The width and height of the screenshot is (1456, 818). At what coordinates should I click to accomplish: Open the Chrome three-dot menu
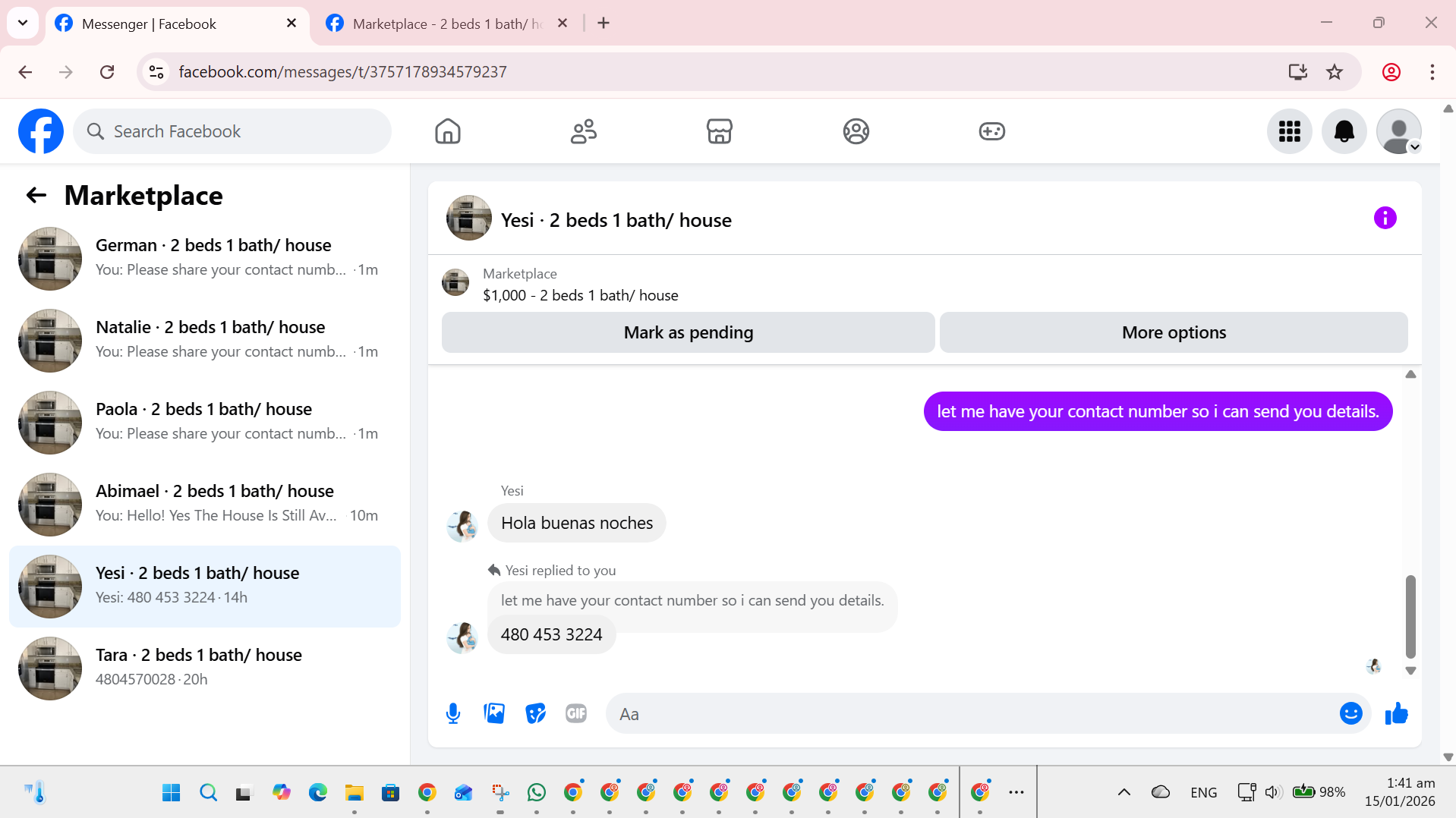1432,72
